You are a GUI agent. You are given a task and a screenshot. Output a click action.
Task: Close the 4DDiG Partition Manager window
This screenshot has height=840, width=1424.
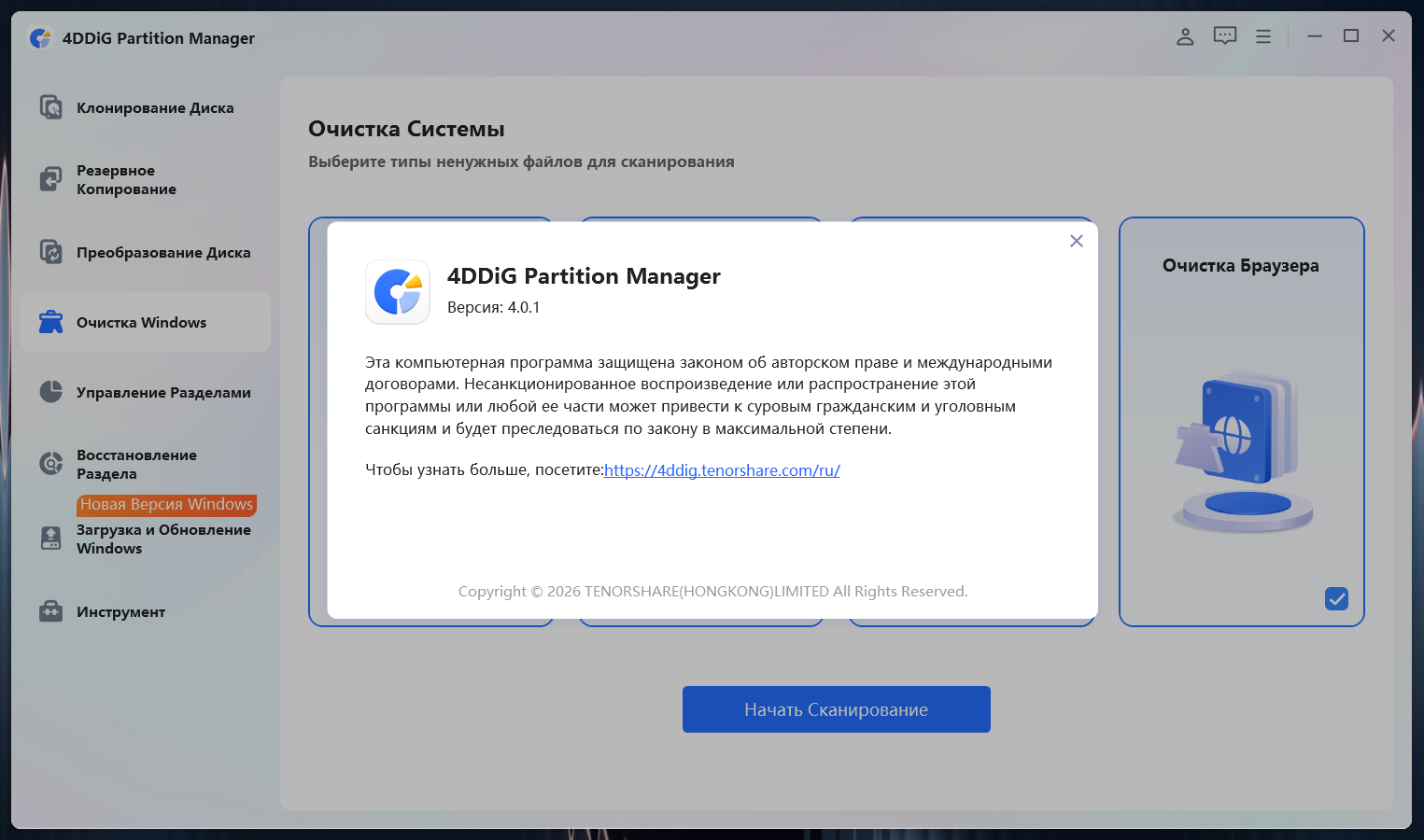(1389, 36)
